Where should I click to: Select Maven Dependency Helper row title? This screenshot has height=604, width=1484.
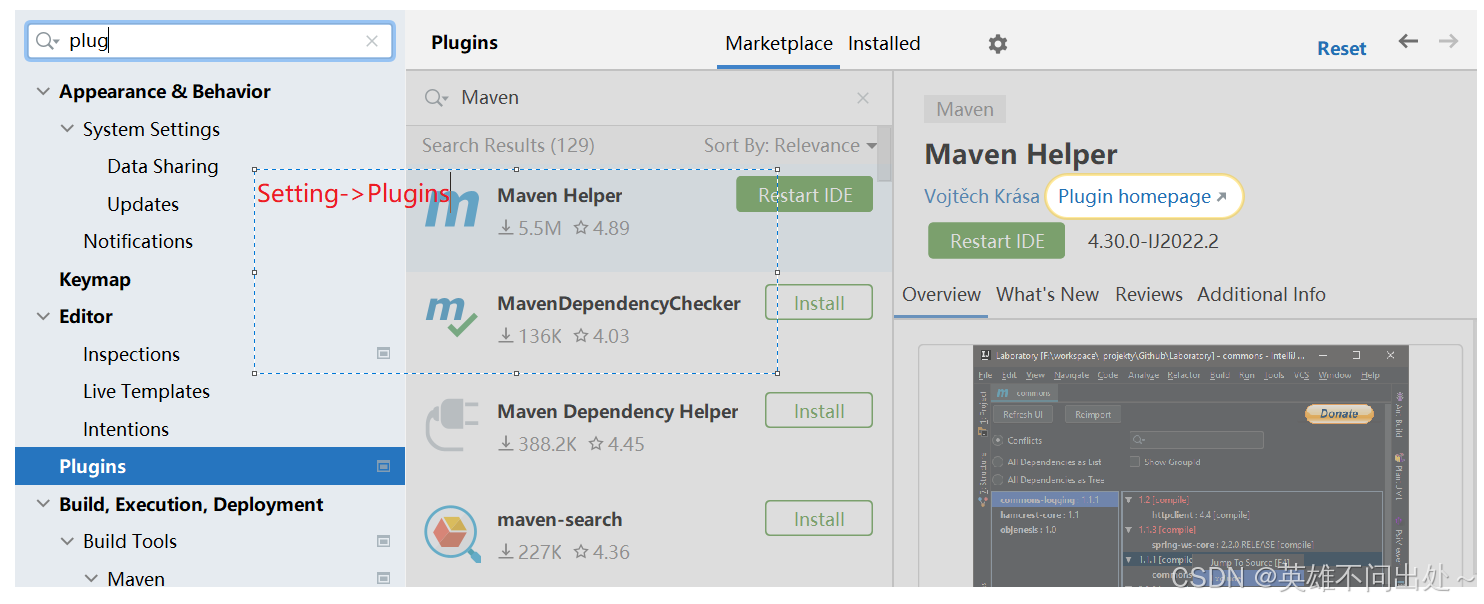[x=618, y=412]
